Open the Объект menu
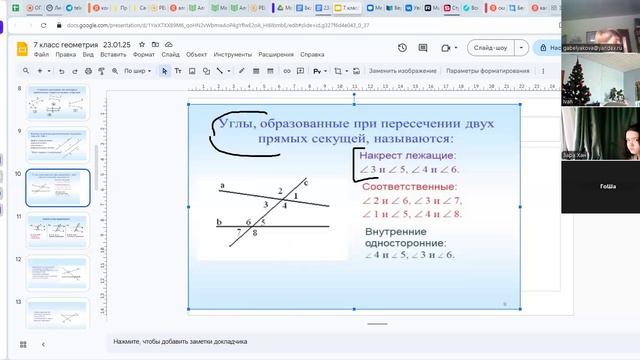640x360 pixels. (196, 54)
